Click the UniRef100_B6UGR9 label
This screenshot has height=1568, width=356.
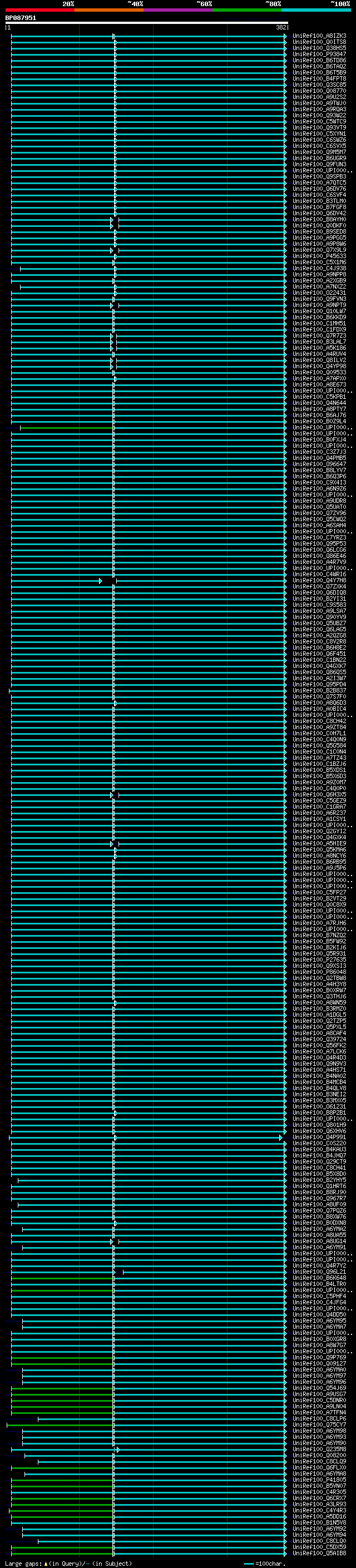pos(319,159)
